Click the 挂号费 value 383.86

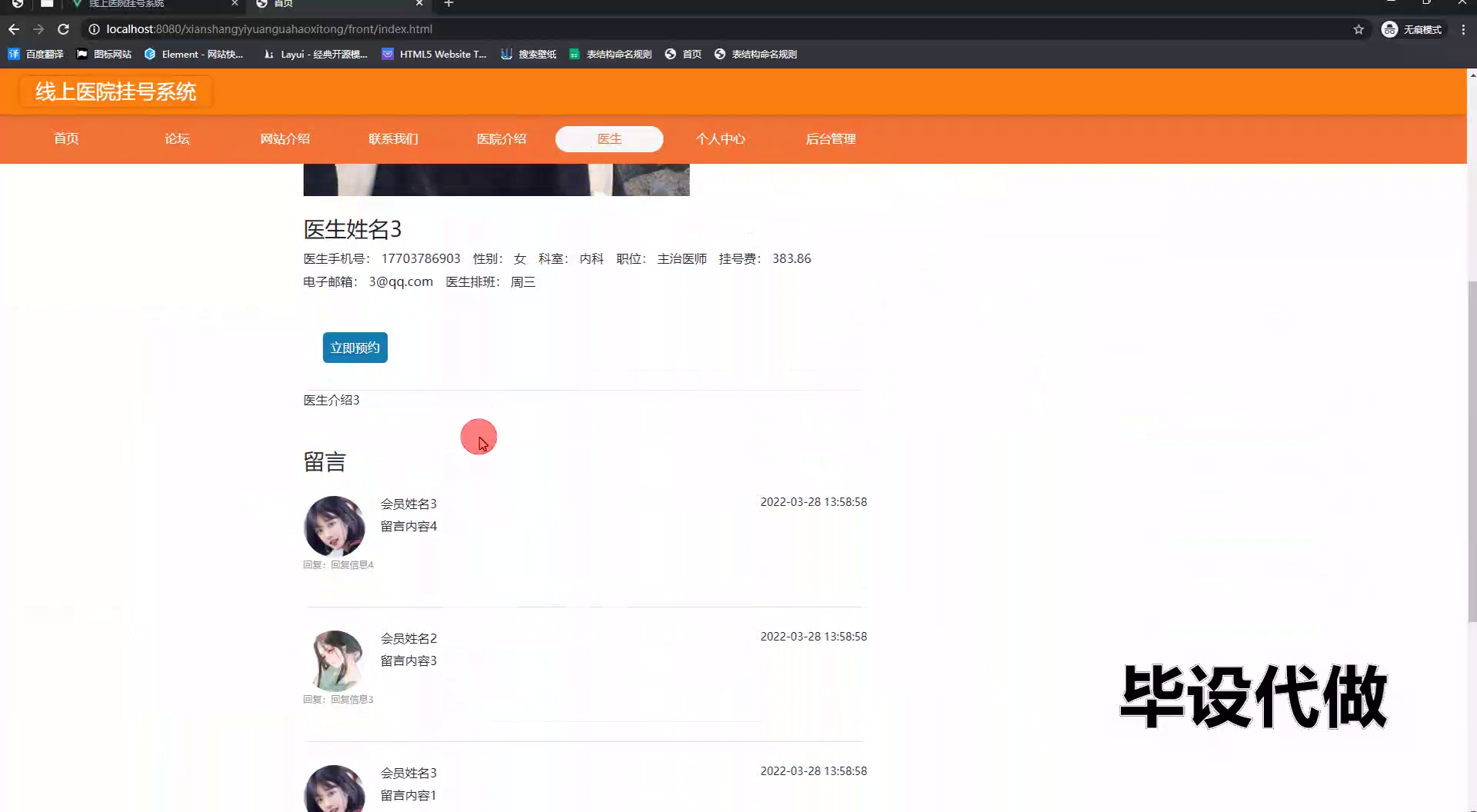click(792, 258)
